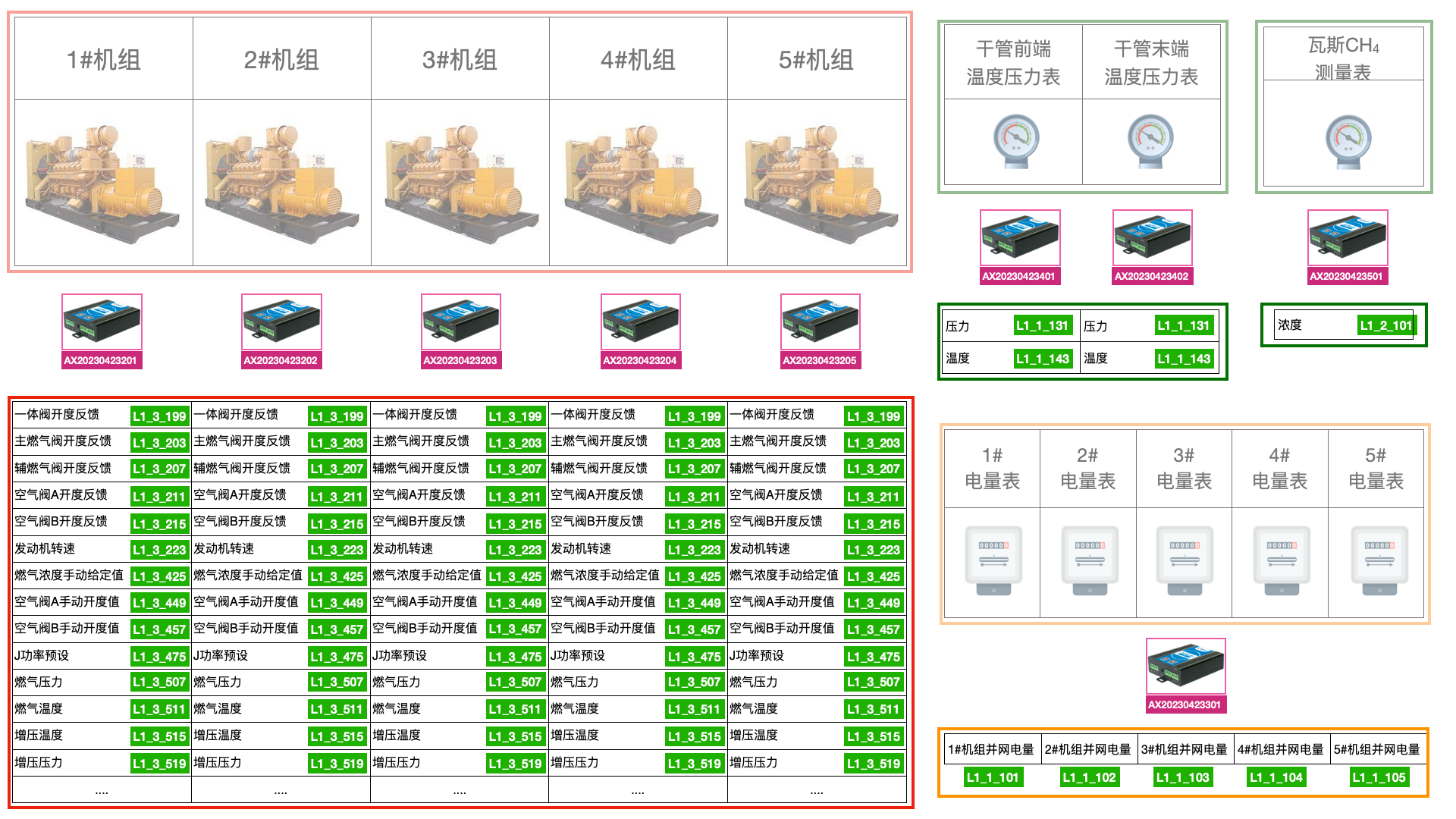This screenshot has height=819, width=1456.
Task: Click the AX20230423201 gateway device icon
Action: 102,323
